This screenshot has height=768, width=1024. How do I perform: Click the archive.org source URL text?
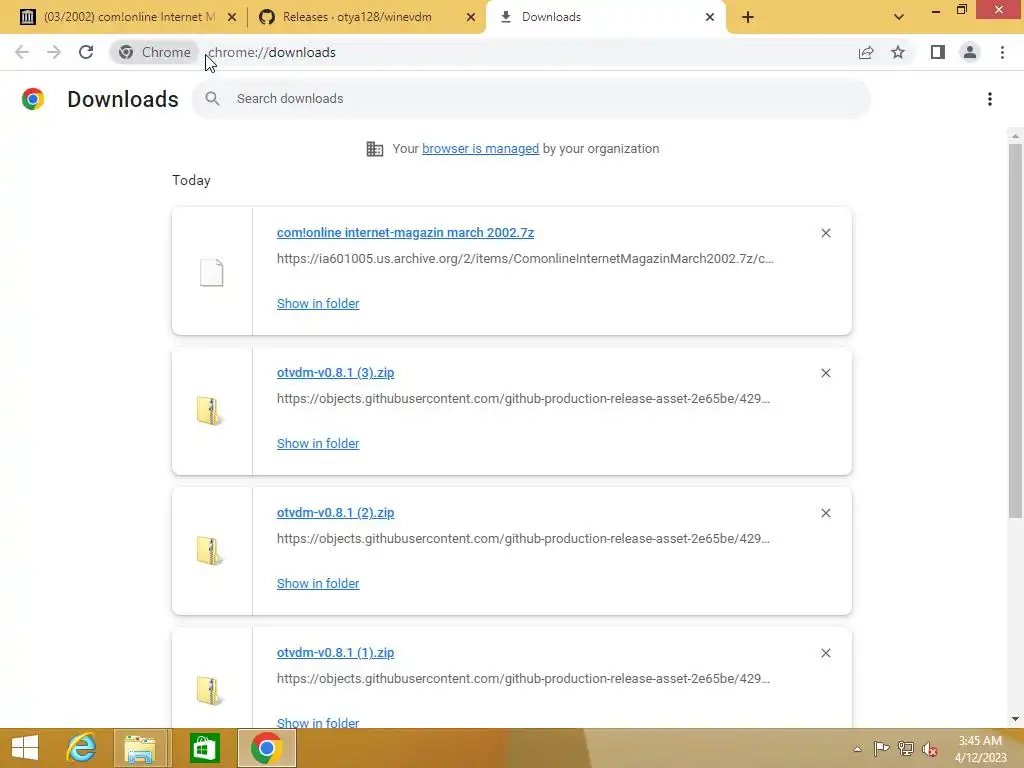tap(524, 259)
